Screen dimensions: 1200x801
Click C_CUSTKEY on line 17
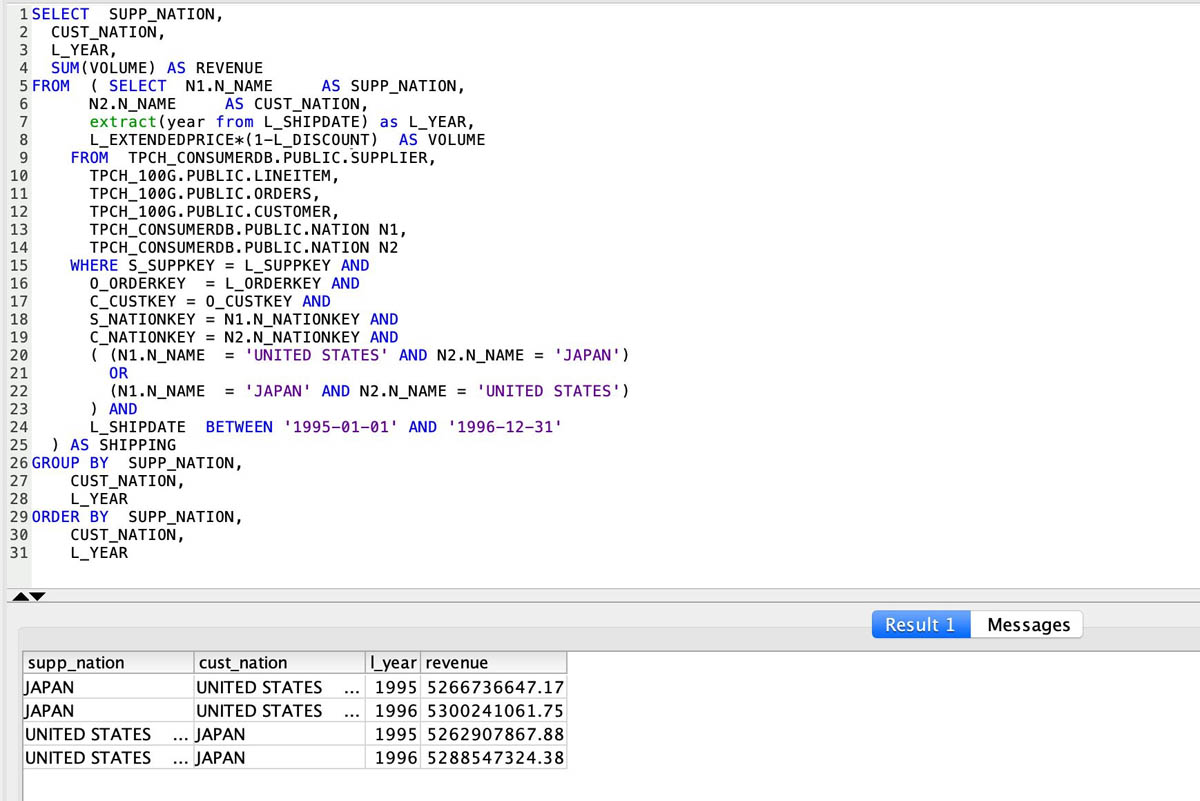[133, 302]
